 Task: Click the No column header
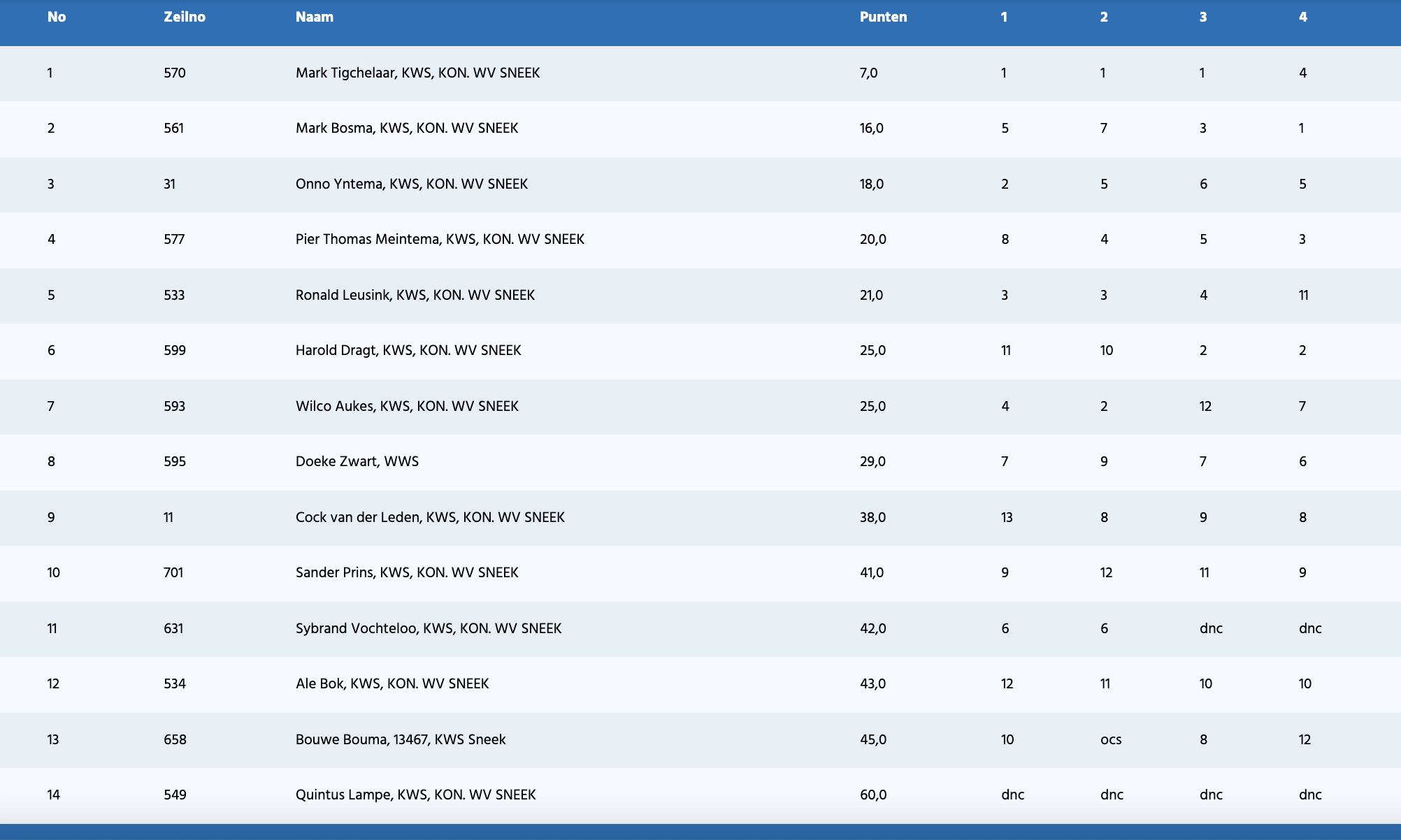[x=57, y=17]
